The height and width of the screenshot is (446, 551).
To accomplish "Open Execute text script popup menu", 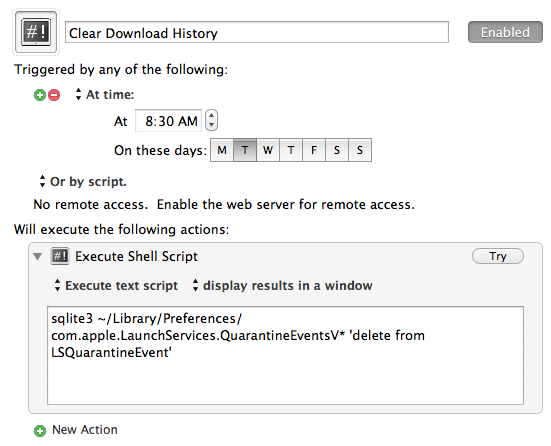I will click(x=116, y=285).
